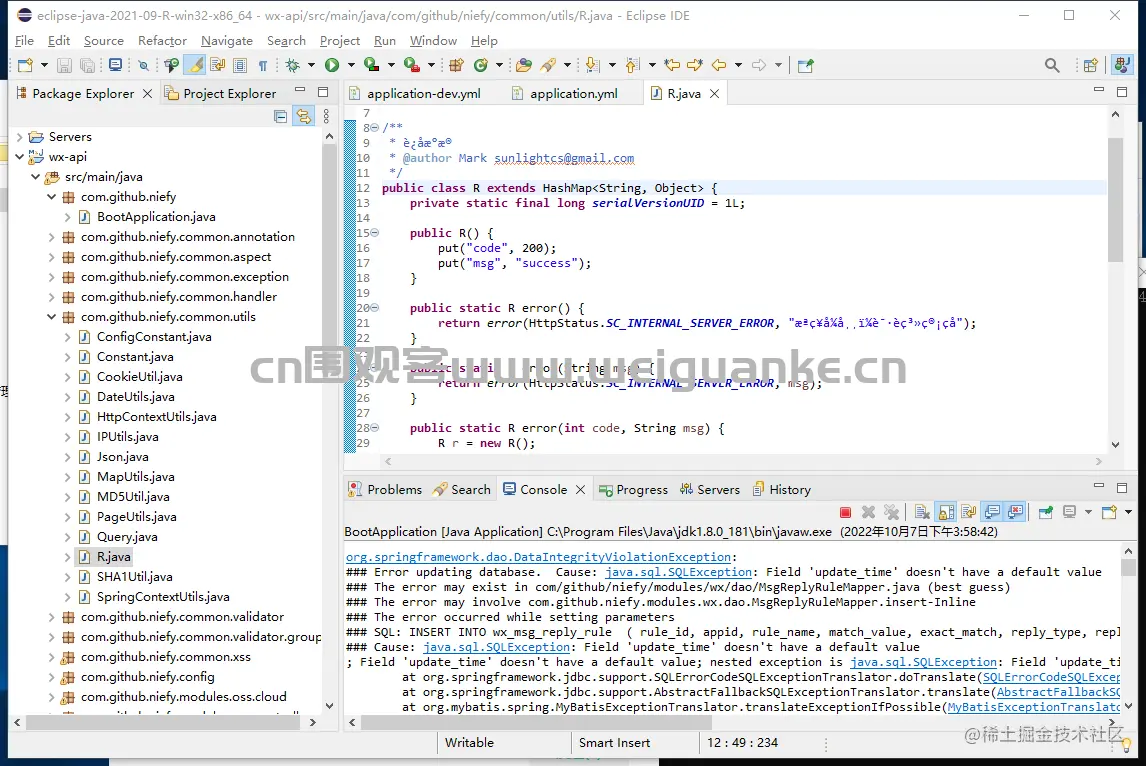Run the application with green play button

332,65
